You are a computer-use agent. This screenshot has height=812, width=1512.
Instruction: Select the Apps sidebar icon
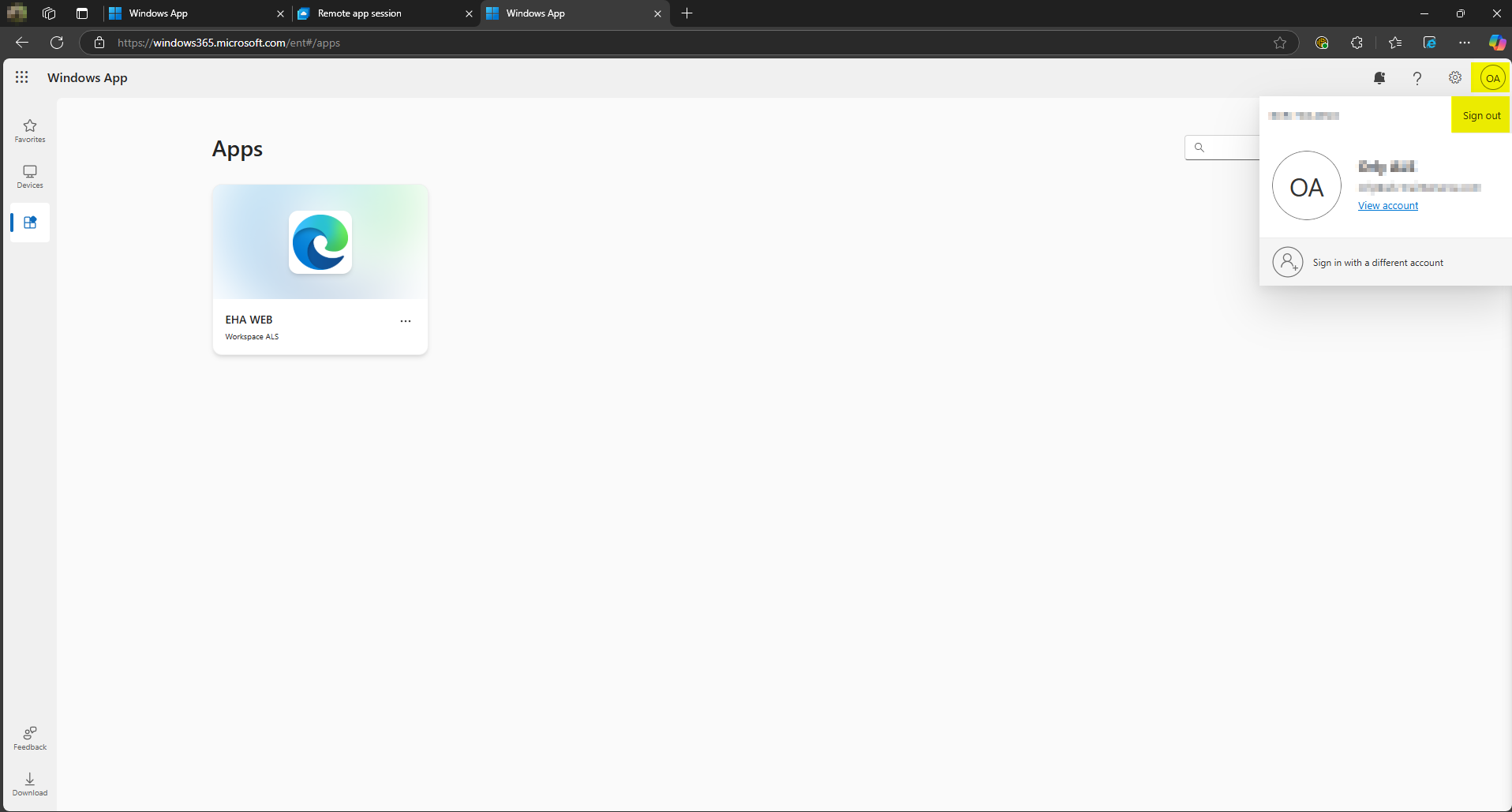pyautogui.click(x=30, y=223)
